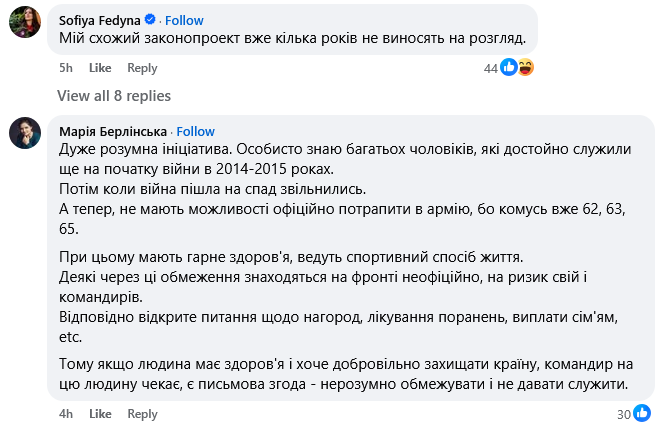
Task: Click the laughing emoji reaction icon
Action: [524, 67]
